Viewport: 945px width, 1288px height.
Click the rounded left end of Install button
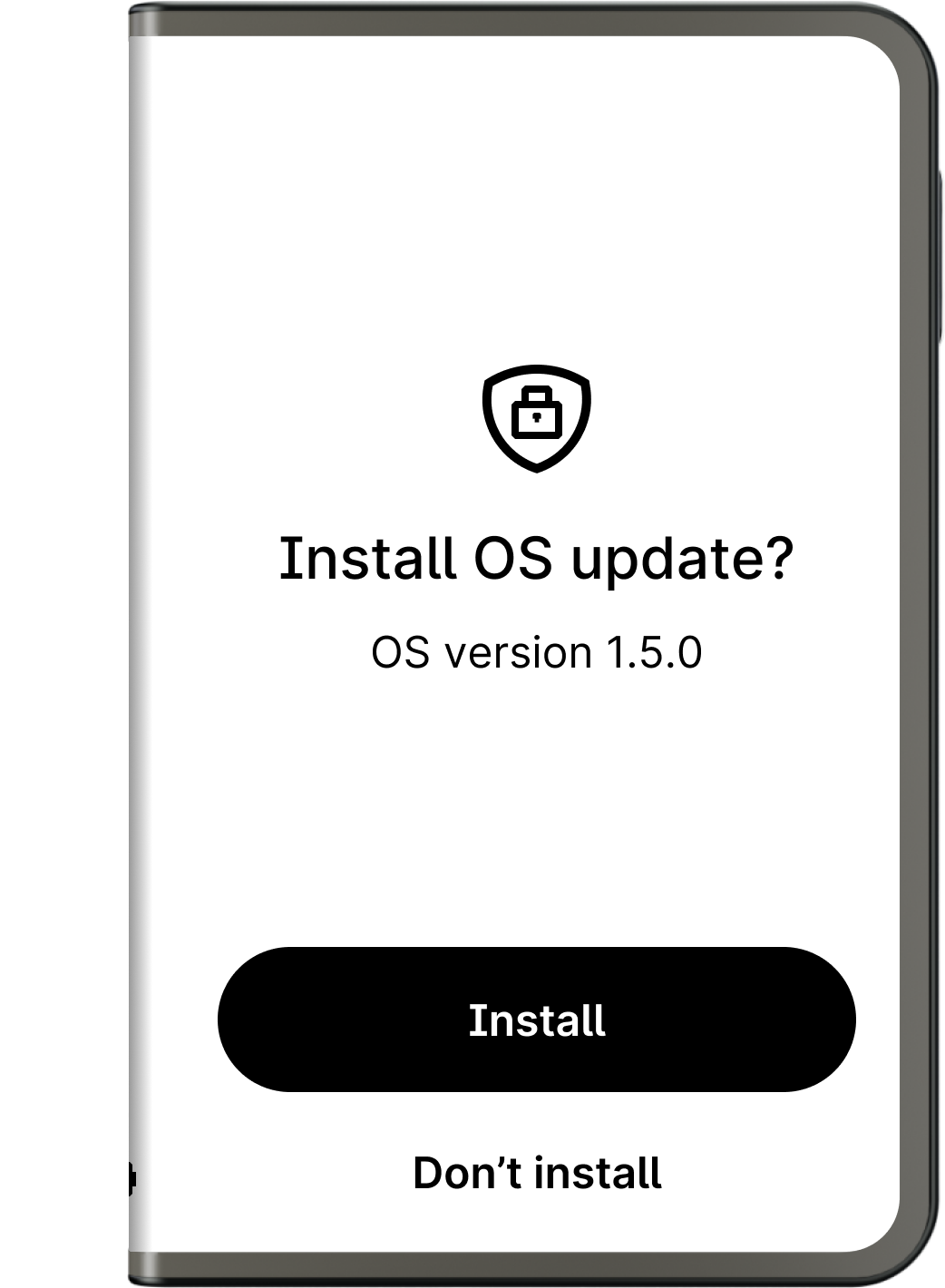point(254,1020)
